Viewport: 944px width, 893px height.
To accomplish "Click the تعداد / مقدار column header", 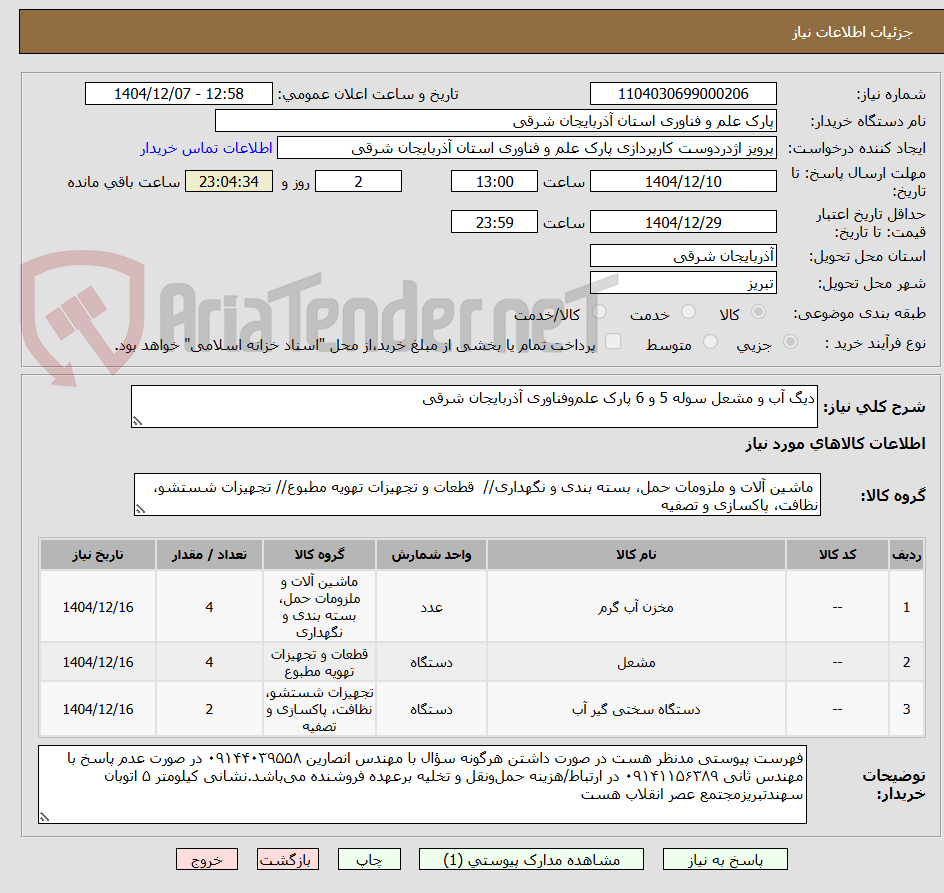I will point(210,555).
